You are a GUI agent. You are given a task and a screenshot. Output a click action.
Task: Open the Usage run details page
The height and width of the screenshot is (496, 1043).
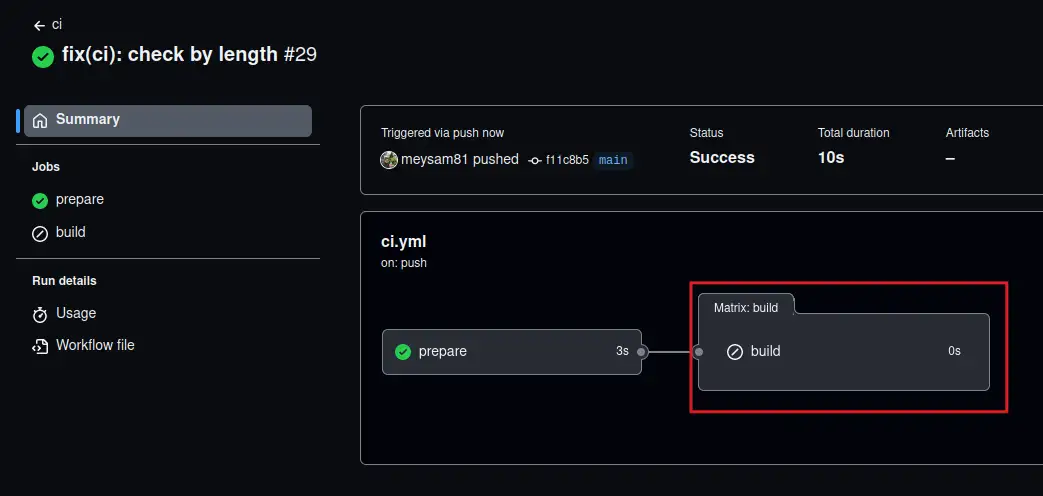pyautogui.click(x=76, y=314)
